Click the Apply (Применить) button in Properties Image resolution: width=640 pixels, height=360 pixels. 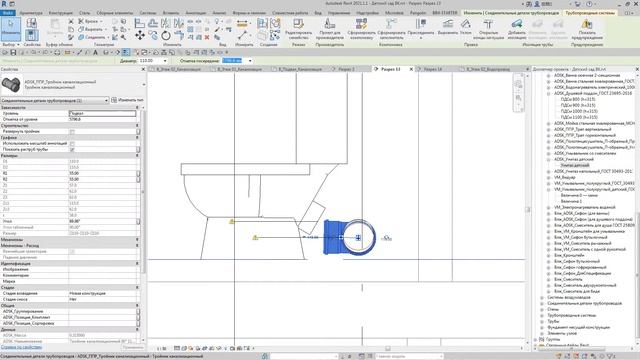[x=133, y=347]
